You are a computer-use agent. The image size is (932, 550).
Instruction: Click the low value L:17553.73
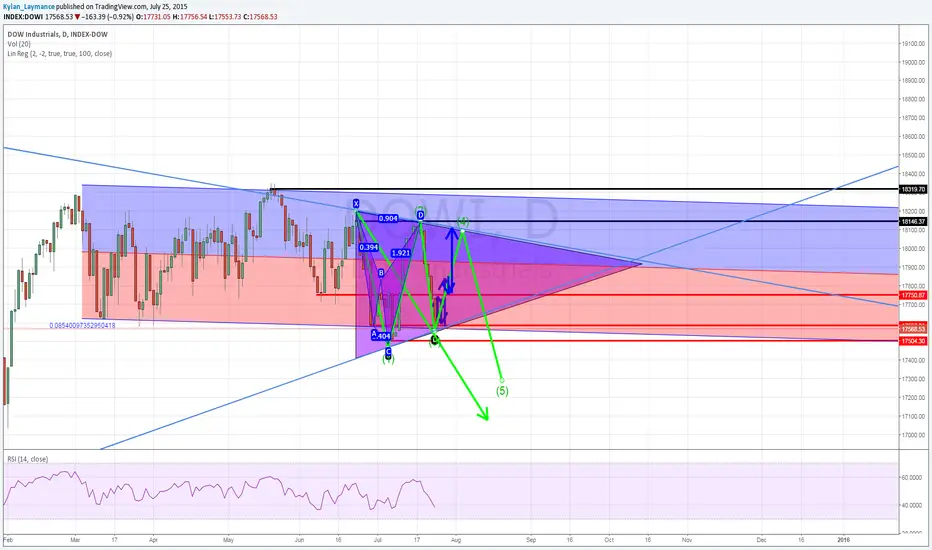(x=225, y=17)
